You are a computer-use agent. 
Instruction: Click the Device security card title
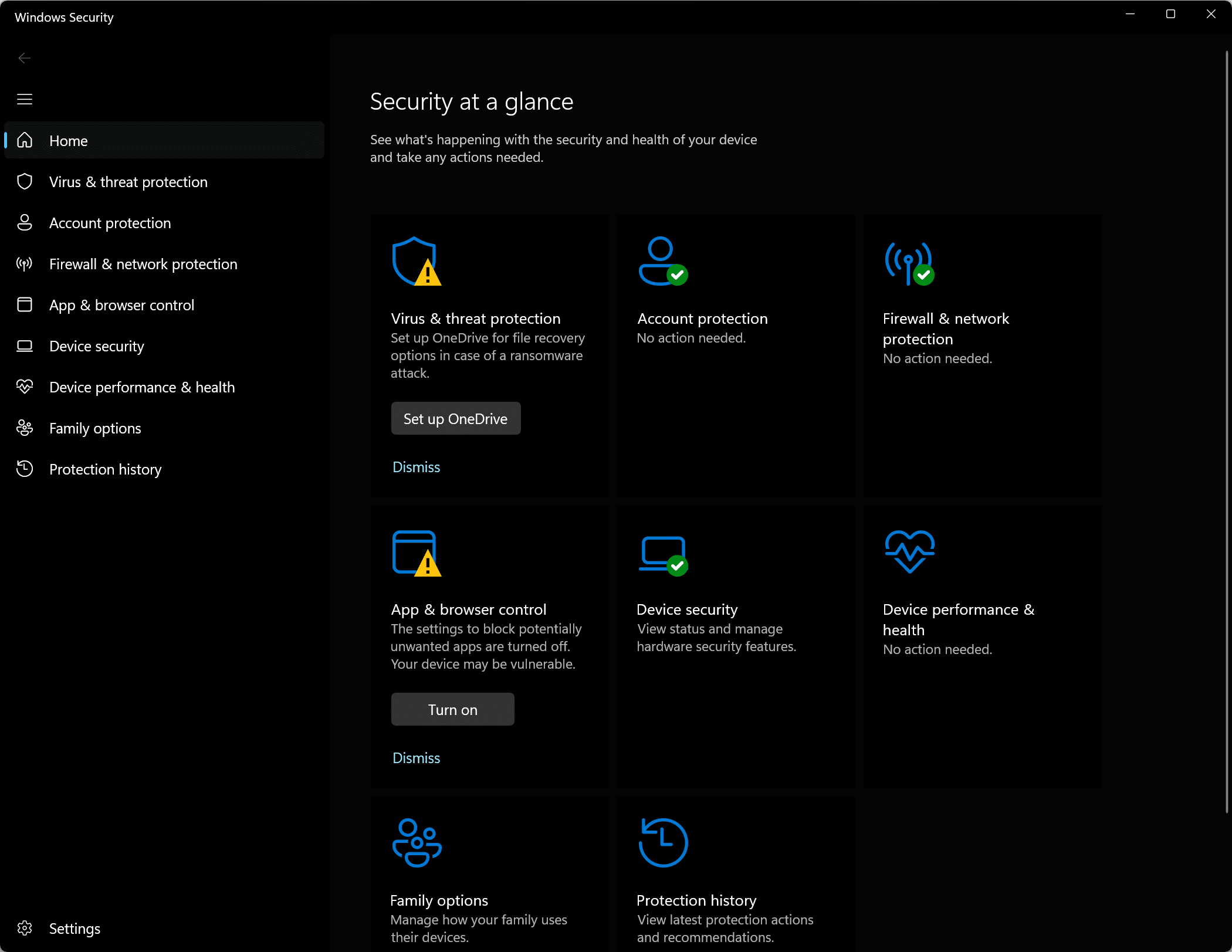coord(687,609)
